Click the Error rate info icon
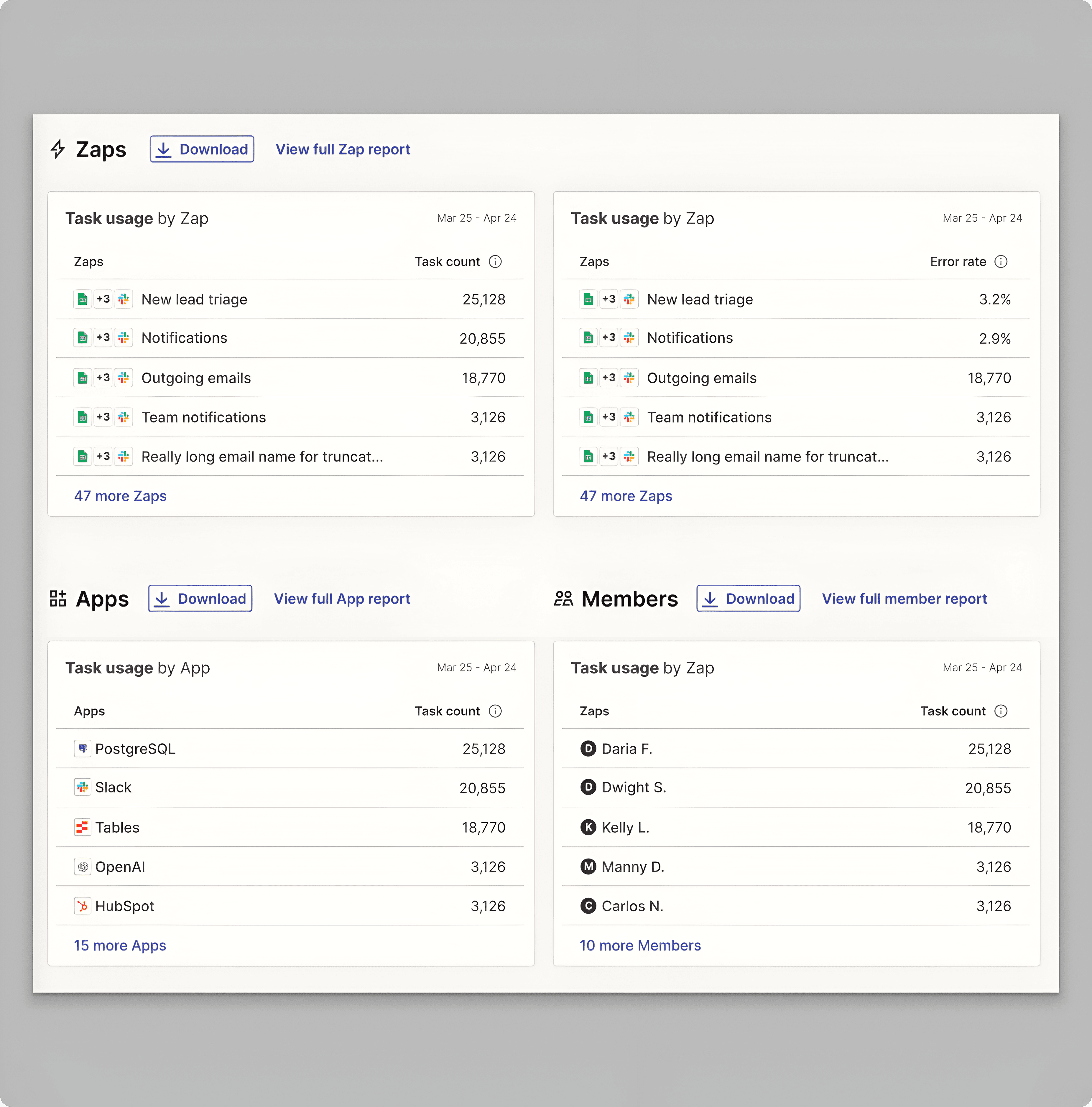 tap(1001, 262)
